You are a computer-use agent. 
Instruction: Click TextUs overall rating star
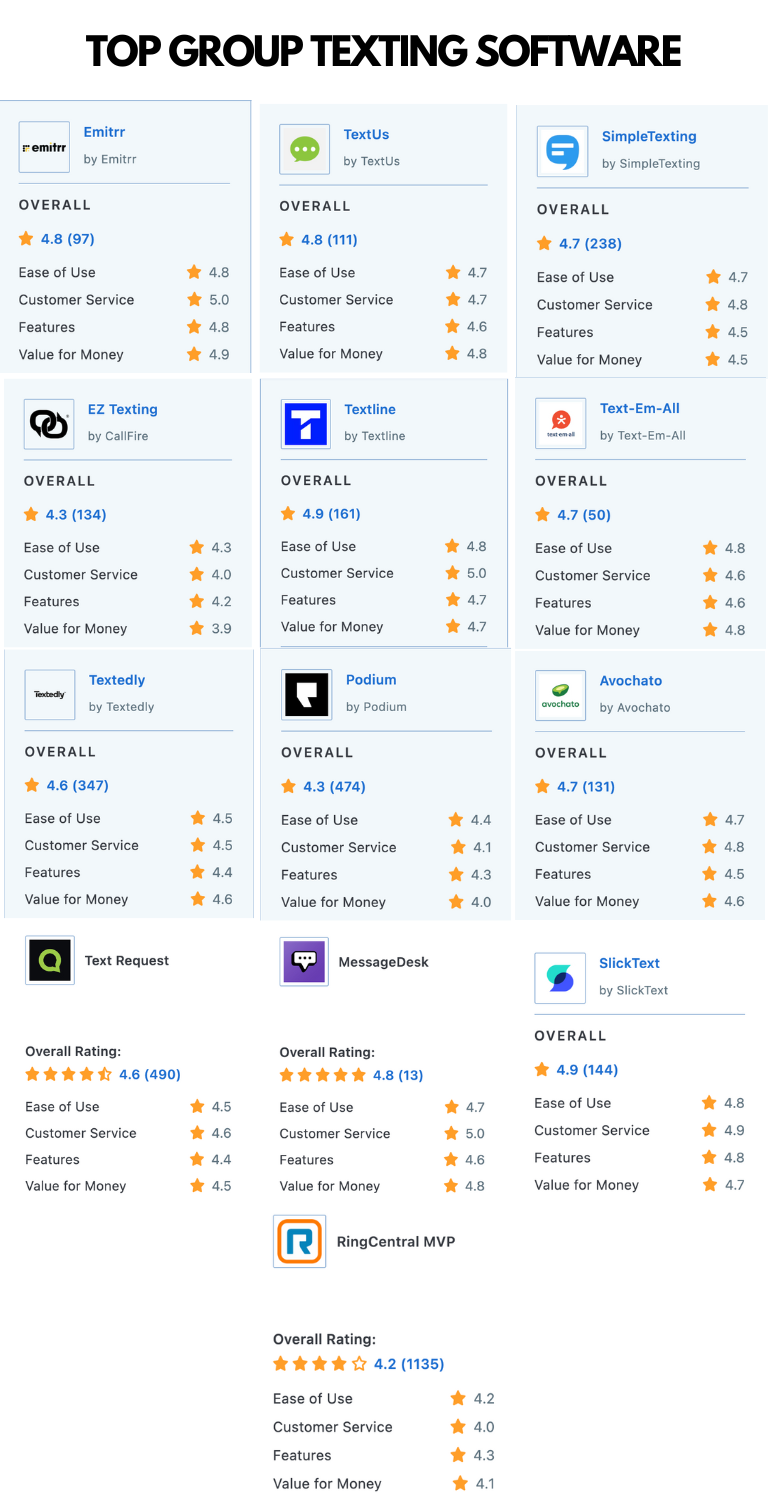coord(288,240)
